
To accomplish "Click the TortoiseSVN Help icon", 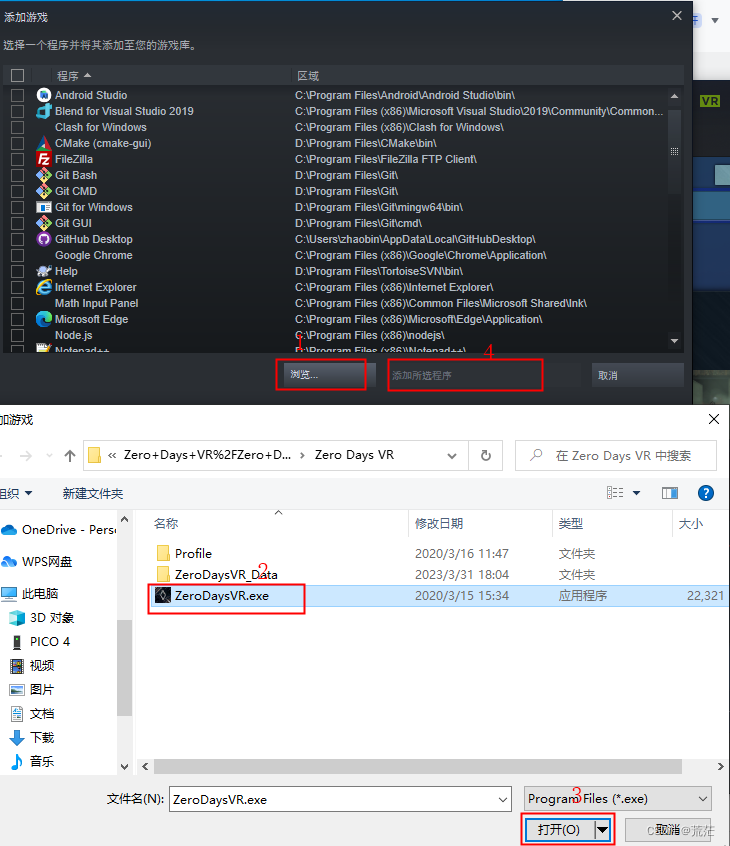I will click(44, 271).
